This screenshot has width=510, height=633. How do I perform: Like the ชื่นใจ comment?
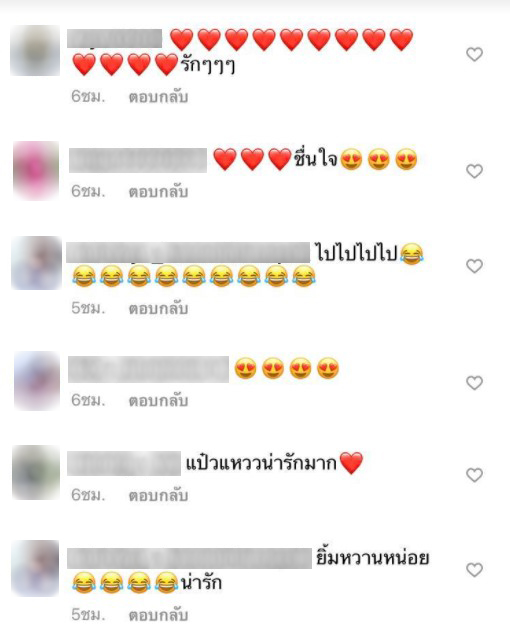[474, 171]
